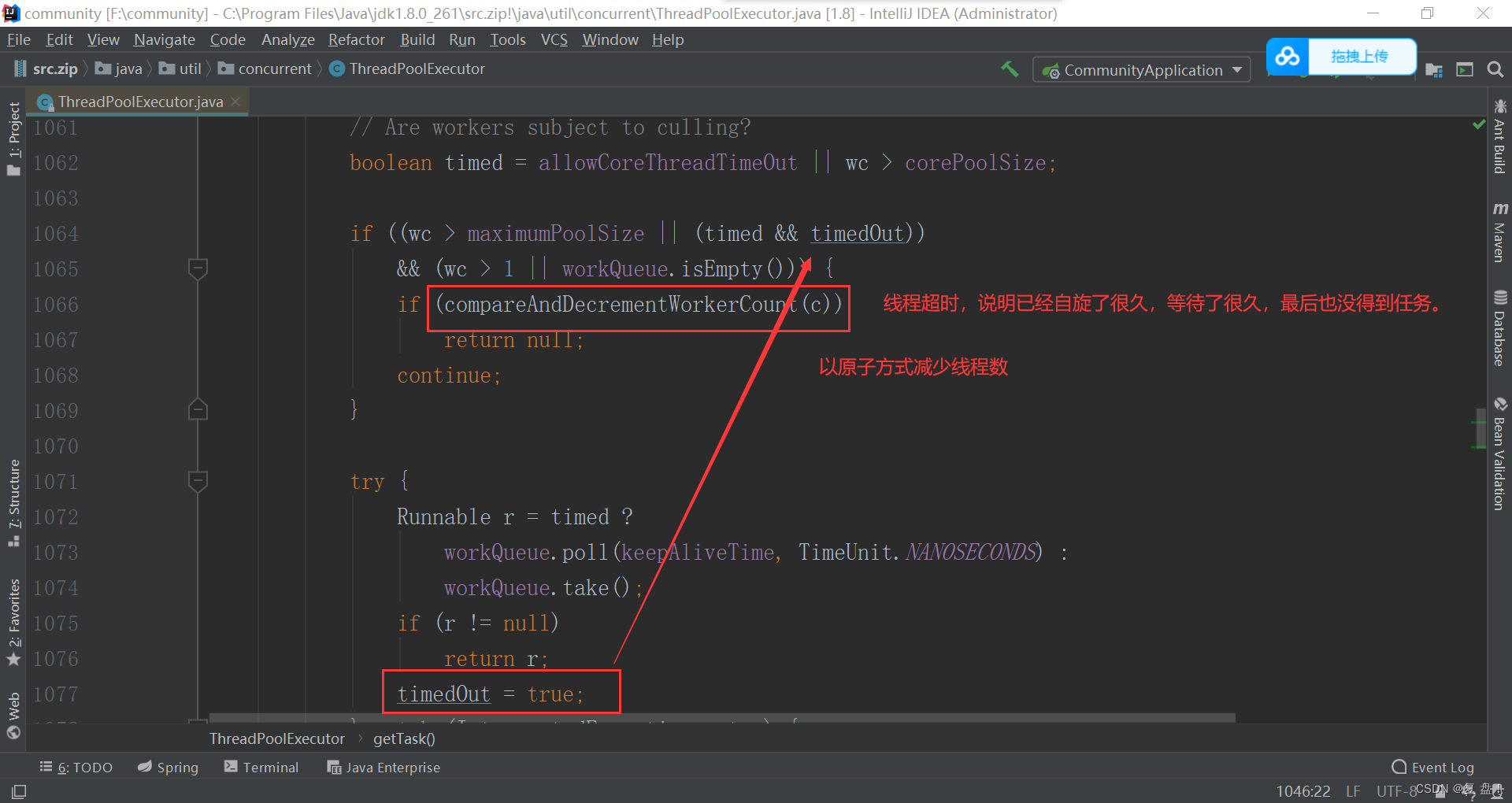The height and width of the screenshot is (803, 1512).
Task: Open the TODO tool window
Action: click(x=76, y=768)
